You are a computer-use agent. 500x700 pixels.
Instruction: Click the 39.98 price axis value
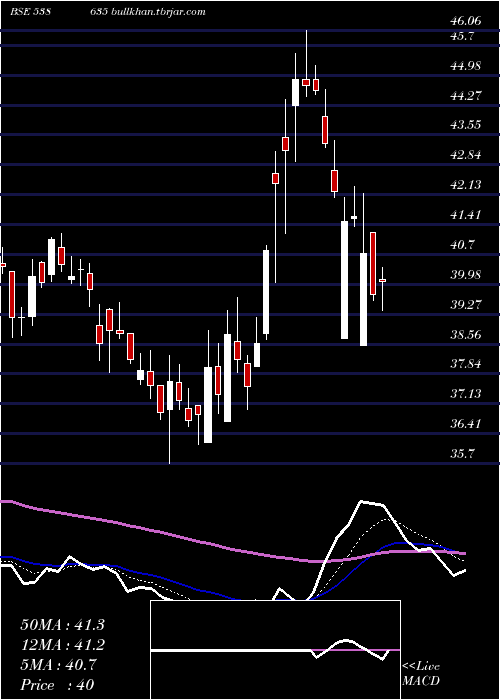[x=466, y=275]
